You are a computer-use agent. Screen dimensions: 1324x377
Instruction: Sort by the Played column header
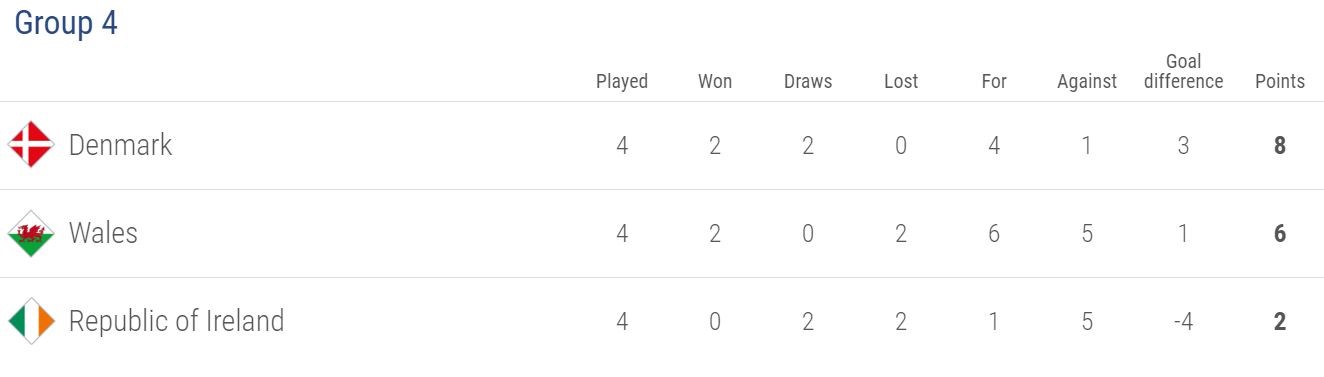coord(622,81)
